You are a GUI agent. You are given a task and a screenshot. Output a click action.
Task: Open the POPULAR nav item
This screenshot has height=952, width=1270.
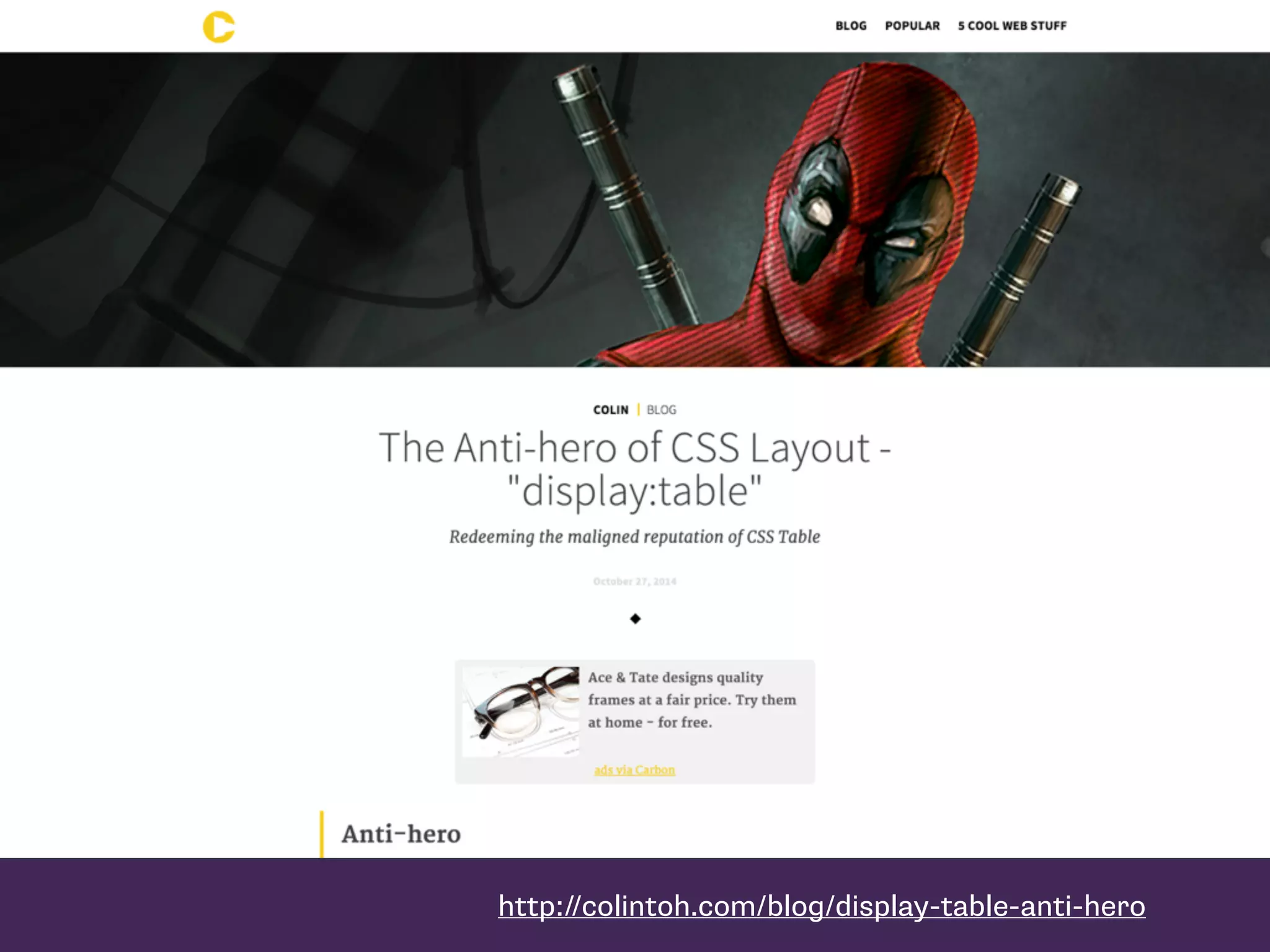(912, 26)
